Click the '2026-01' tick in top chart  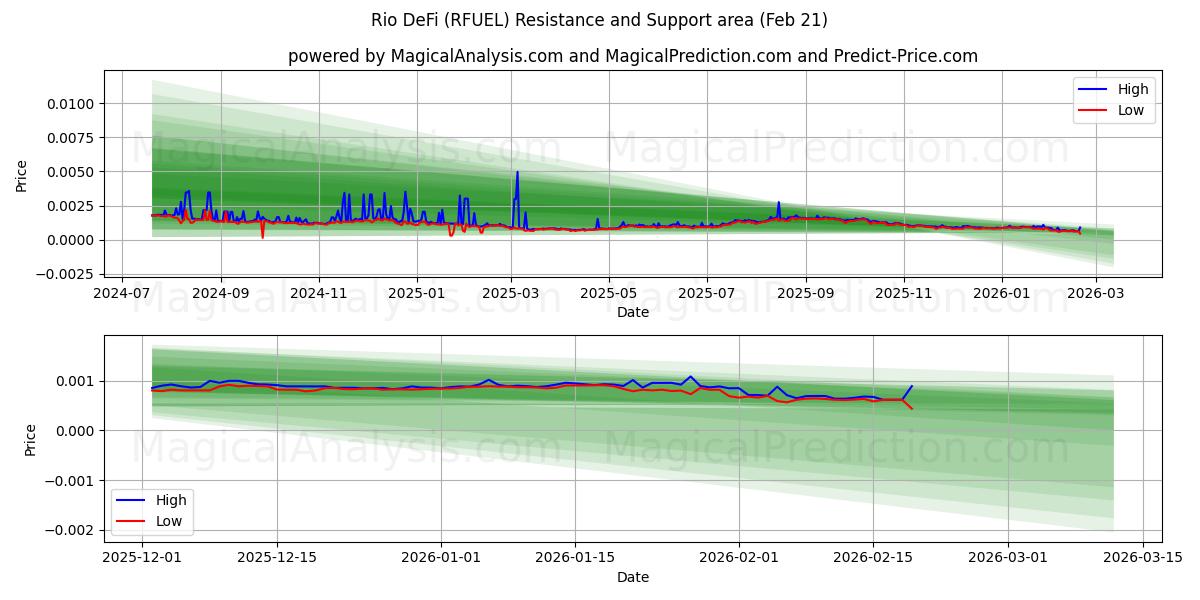pos(1002,293)
